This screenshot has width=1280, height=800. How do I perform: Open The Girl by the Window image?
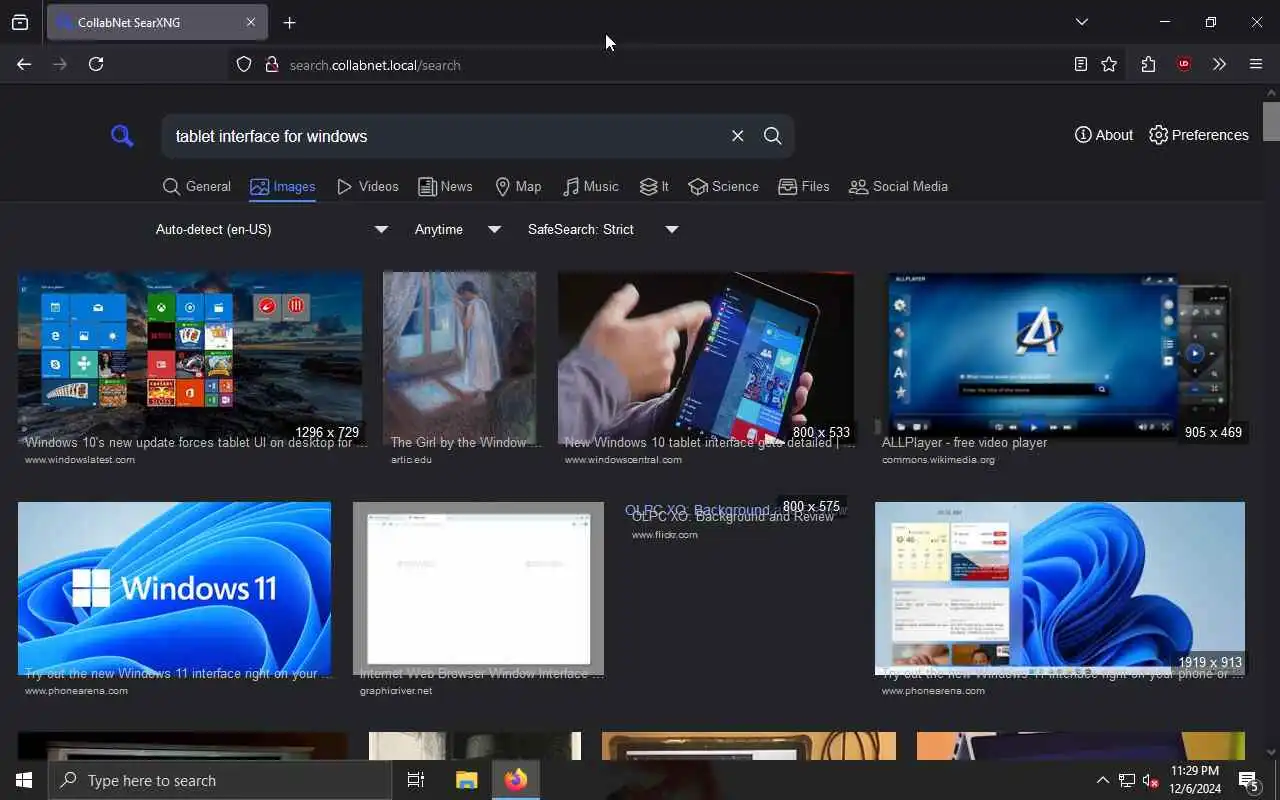(x=459, y=356)
